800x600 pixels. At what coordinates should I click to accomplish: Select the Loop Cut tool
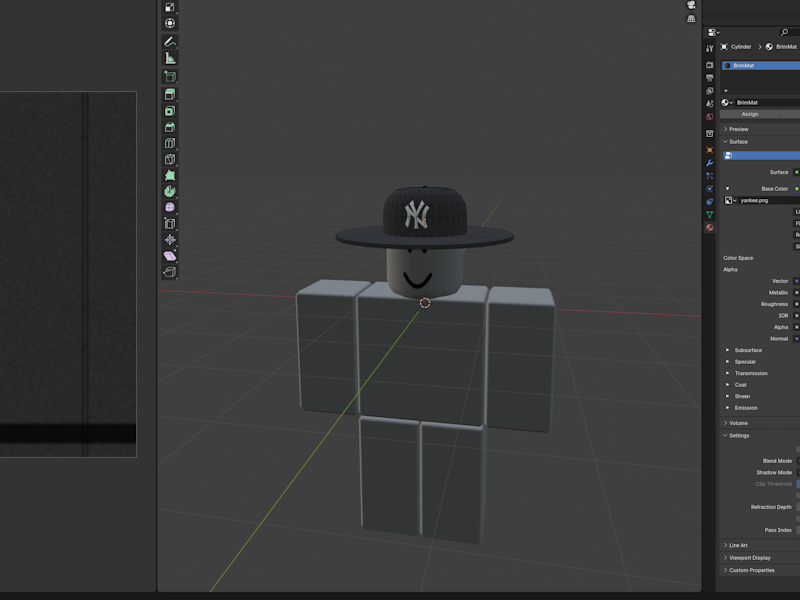coord(170,143)
